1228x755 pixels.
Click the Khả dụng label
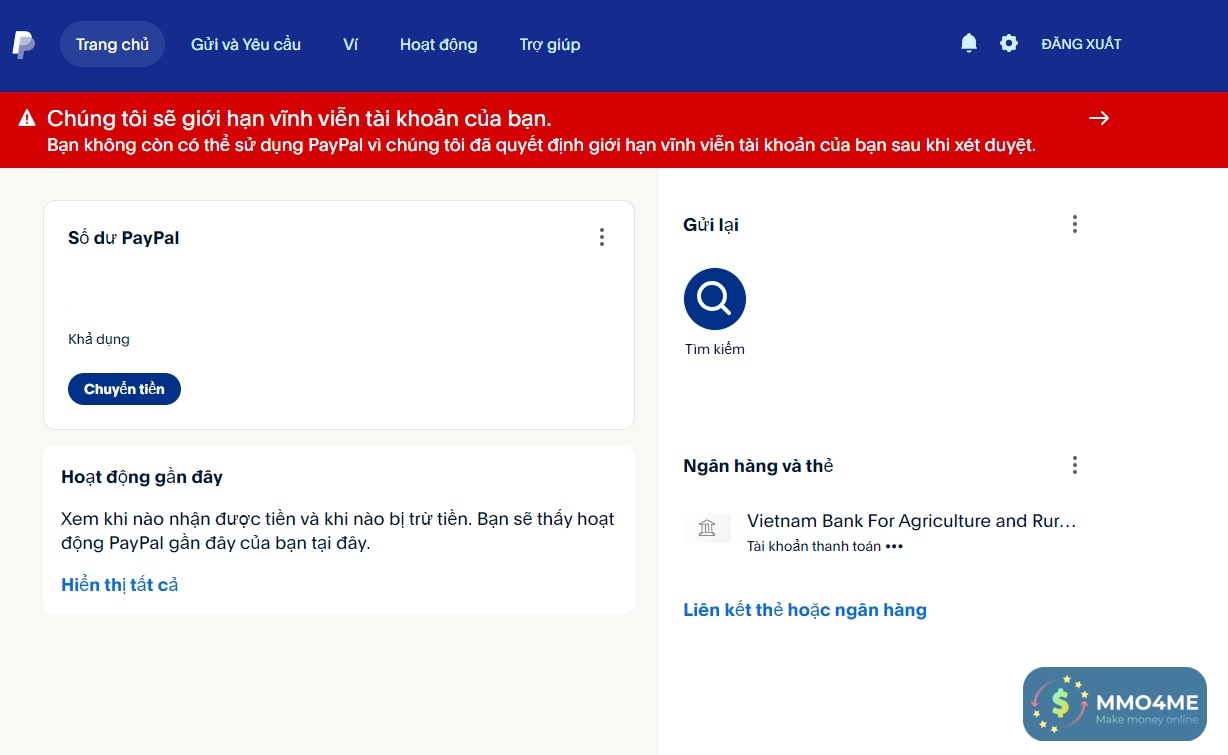pyautogui.click(x=99, y=339)
